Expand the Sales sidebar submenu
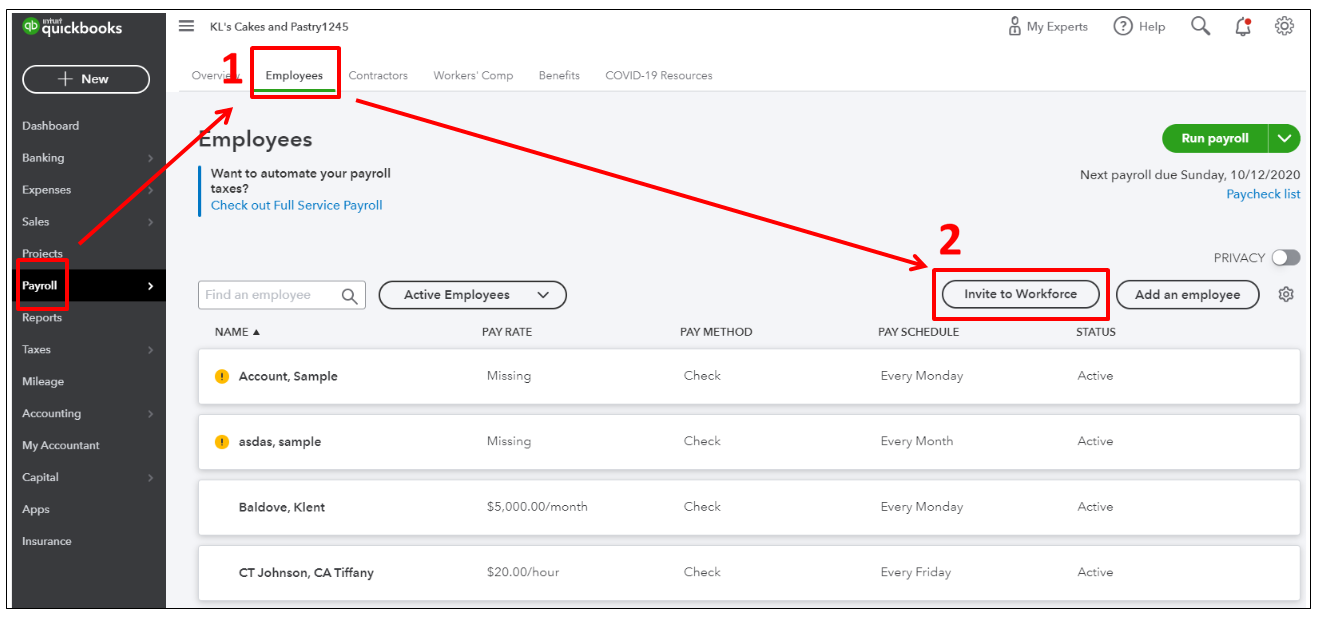Image resolution: width=1335 pixels, height=625 pixels. coord(150,222)
